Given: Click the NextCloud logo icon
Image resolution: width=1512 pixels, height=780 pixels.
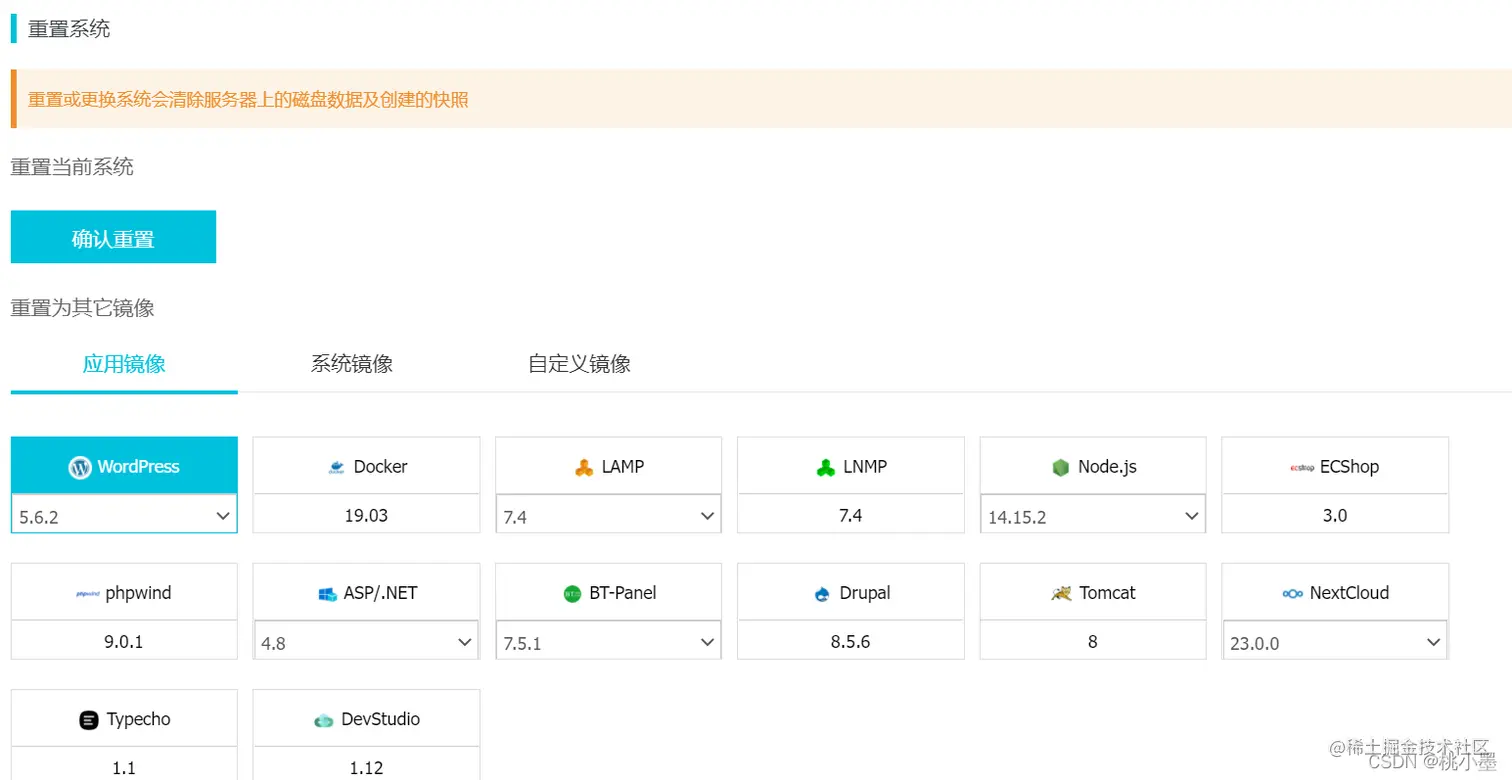Looking at the screenshot, I should (1292, 594).
